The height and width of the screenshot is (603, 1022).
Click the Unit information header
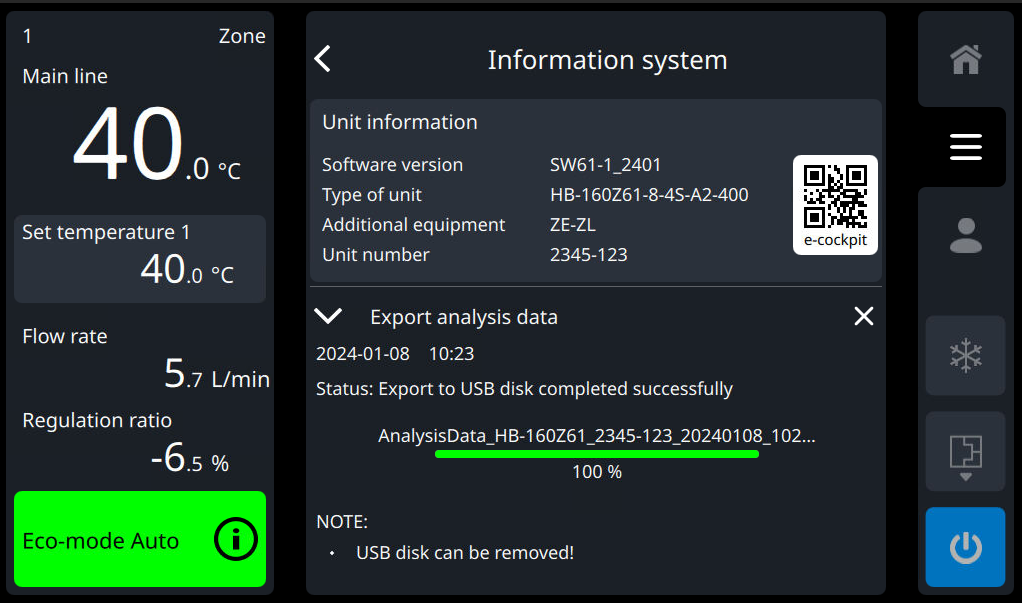pyautogui.click(x=400, y=122)
